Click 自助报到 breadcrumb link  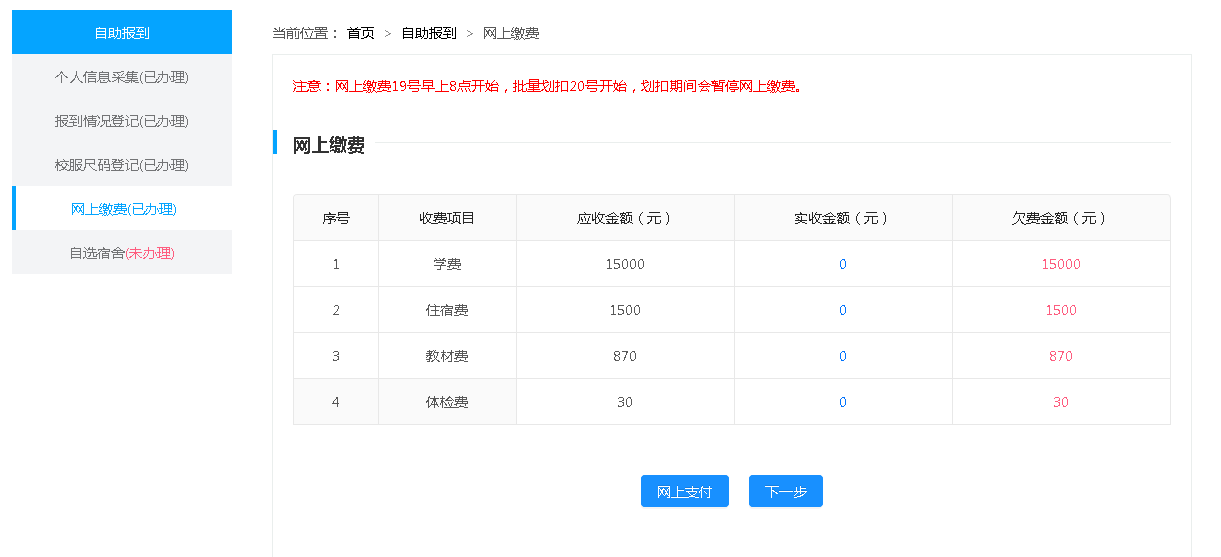[x=428, y=33]
